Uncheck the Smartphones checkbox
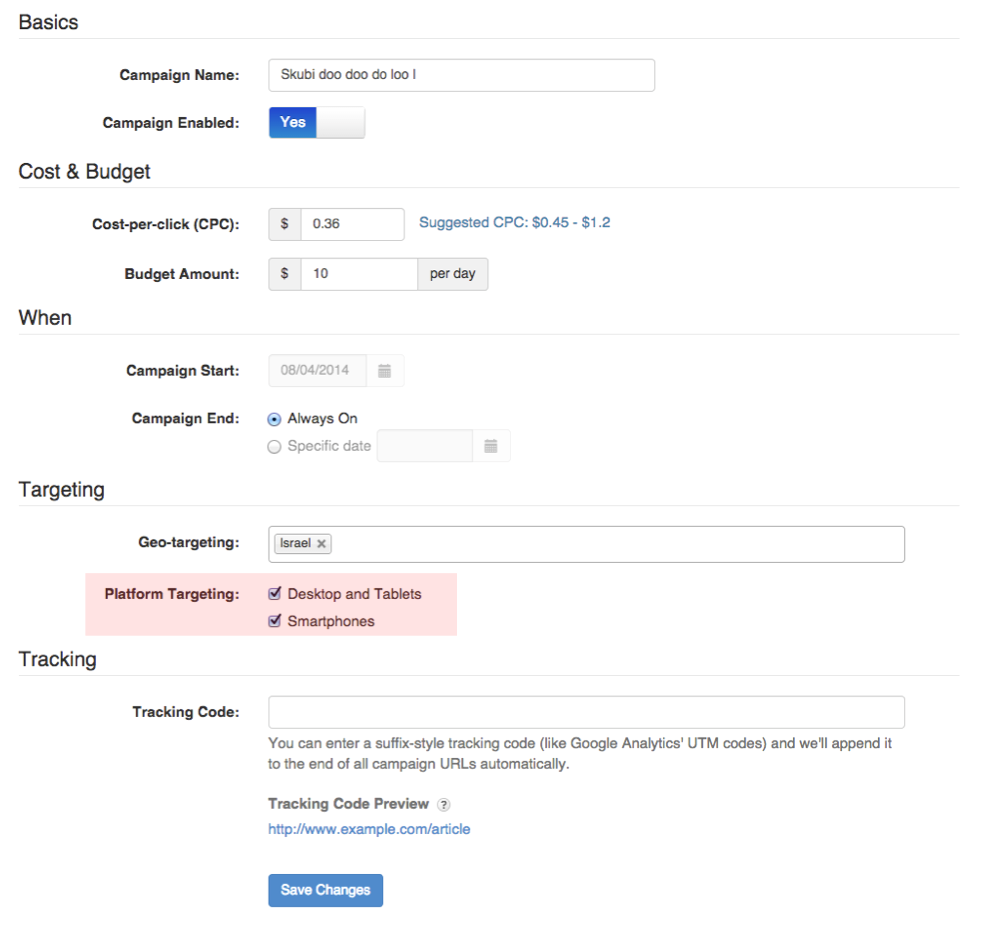983x925 pixels. click(275, 621)
